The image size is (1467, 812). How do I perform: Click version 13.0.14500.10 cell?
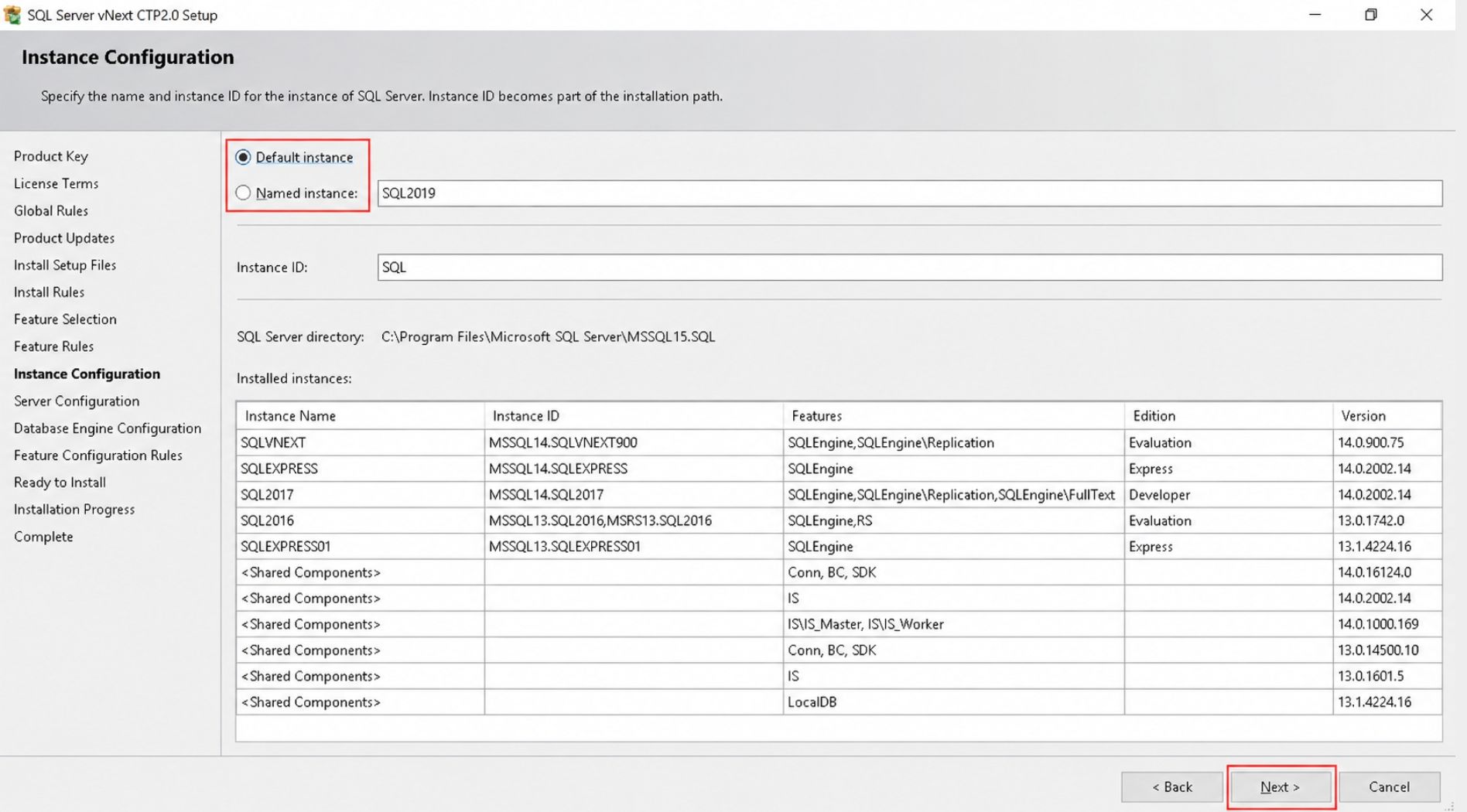click(1387, 650)
